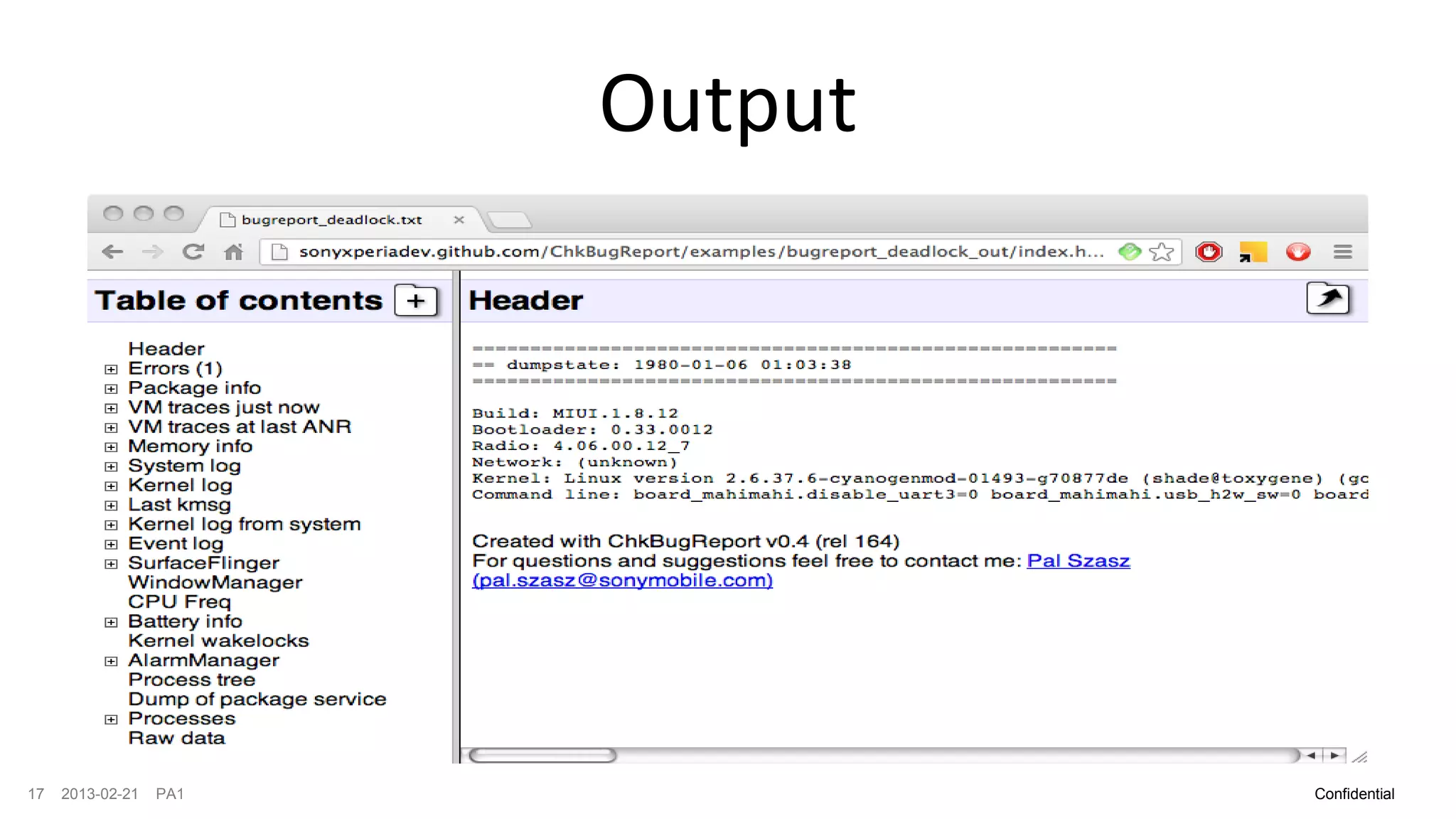Open the CPU Freq section
The height and width of the screenshot is (819, 1456).
[x=180, y=601]
